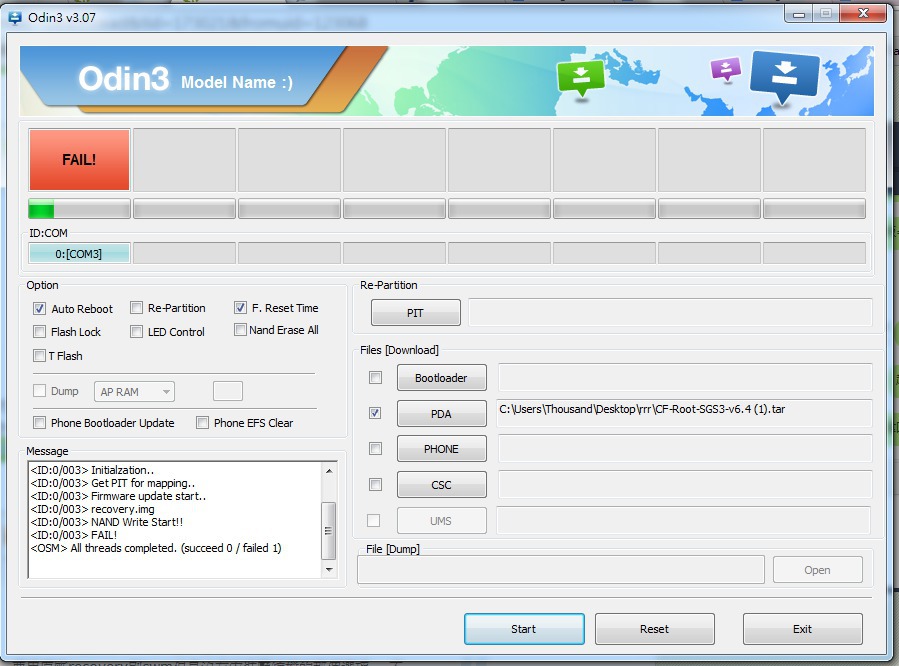Click the PDA file path field

pos(685,413)
